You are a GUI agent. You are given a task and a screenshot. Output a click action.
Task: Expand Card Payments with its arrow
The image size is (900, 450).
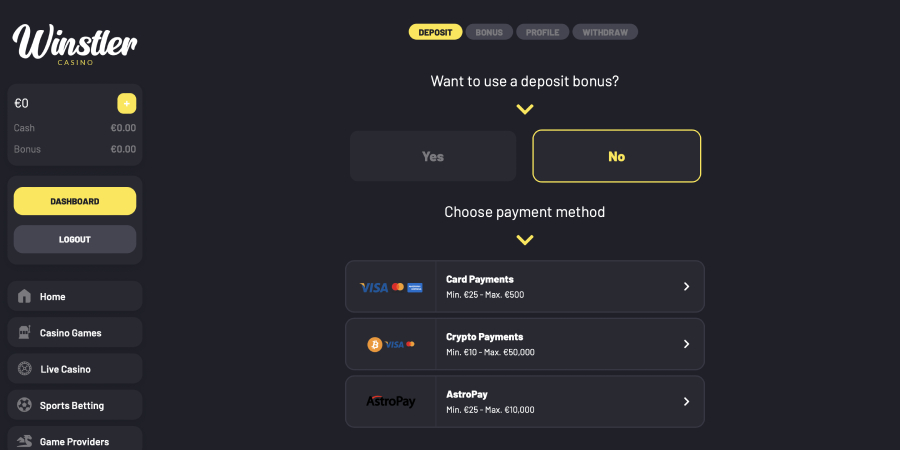(686, 287)
